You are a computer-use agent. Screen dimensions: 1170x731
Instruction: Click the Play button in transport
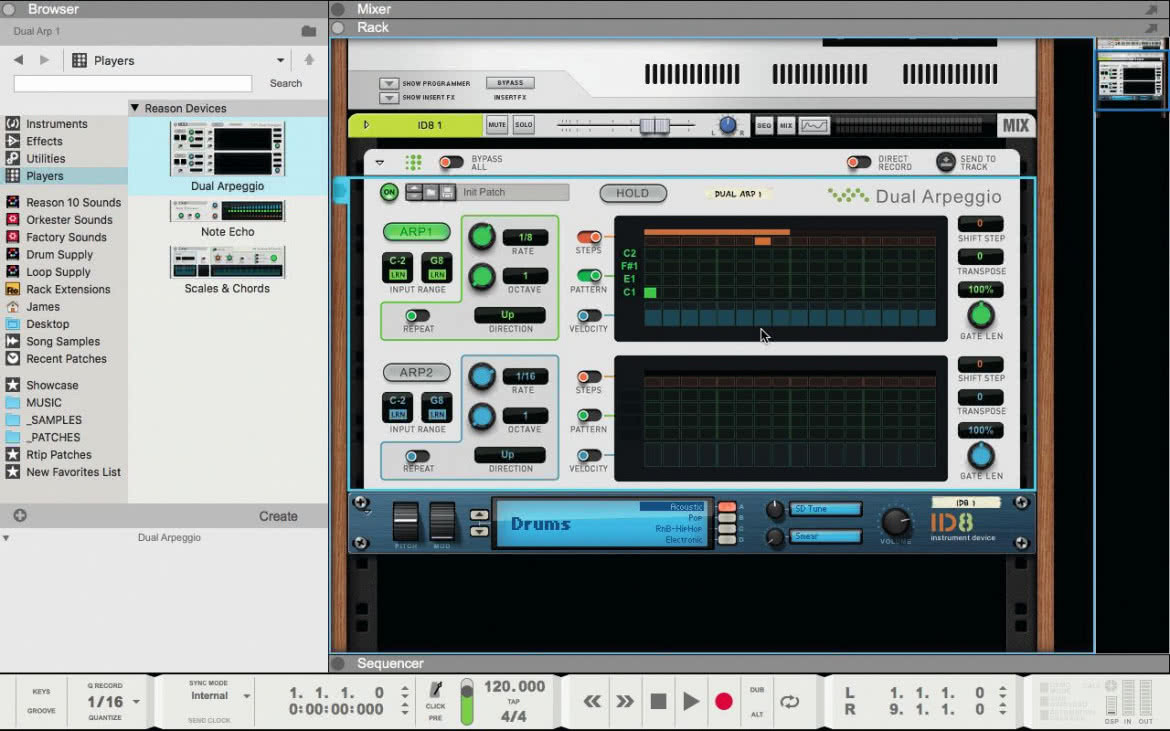(691, 701)
